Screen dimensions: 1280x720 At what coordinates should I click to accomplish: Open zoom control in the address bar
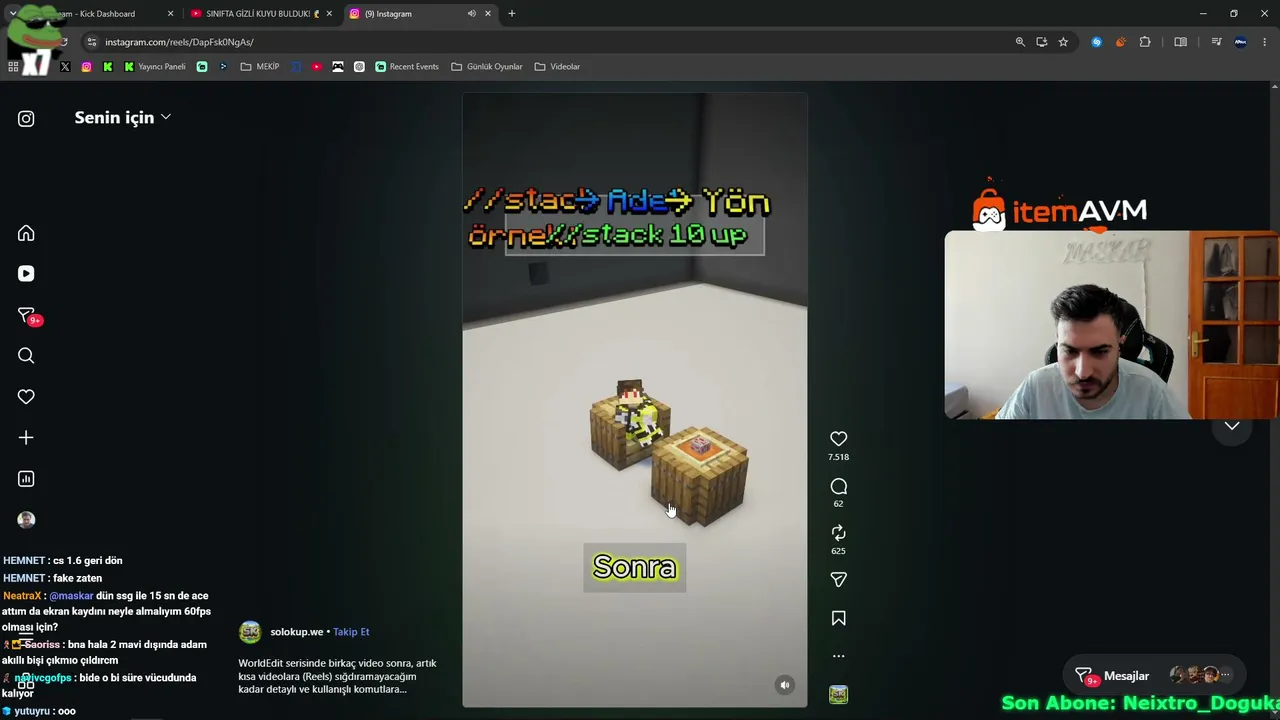point(1020,42)
